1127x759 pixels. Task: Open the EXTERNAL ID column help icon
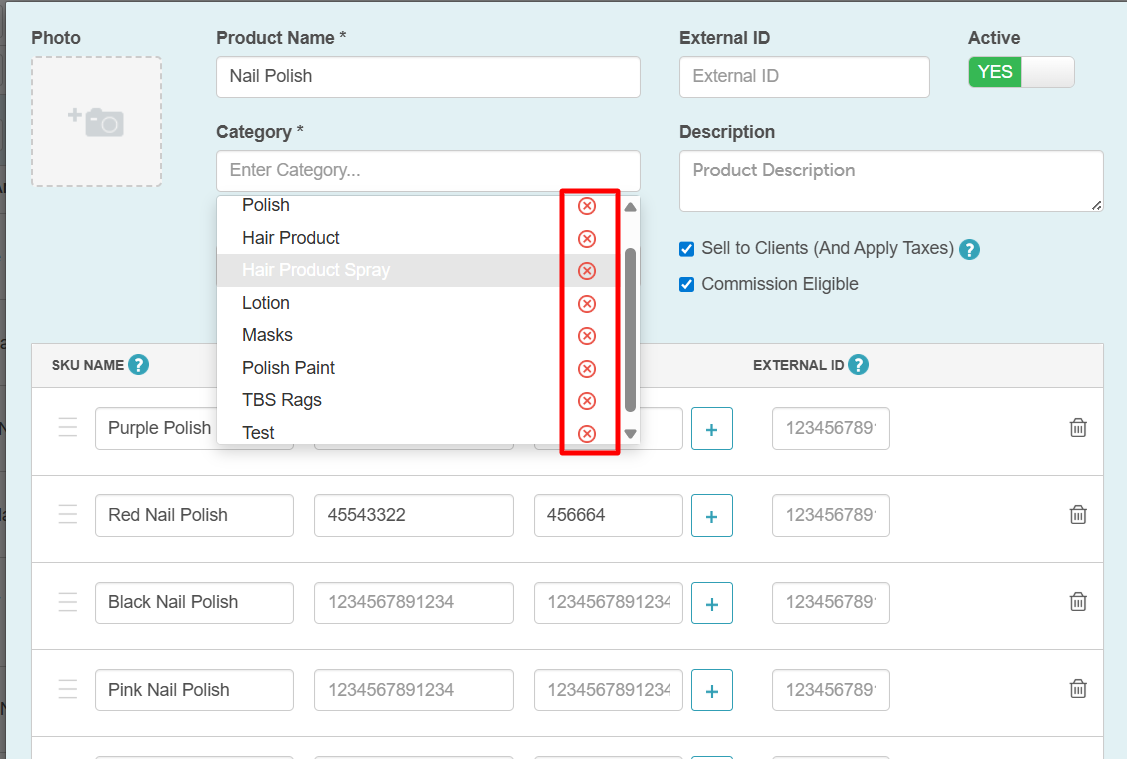[858, 365]
